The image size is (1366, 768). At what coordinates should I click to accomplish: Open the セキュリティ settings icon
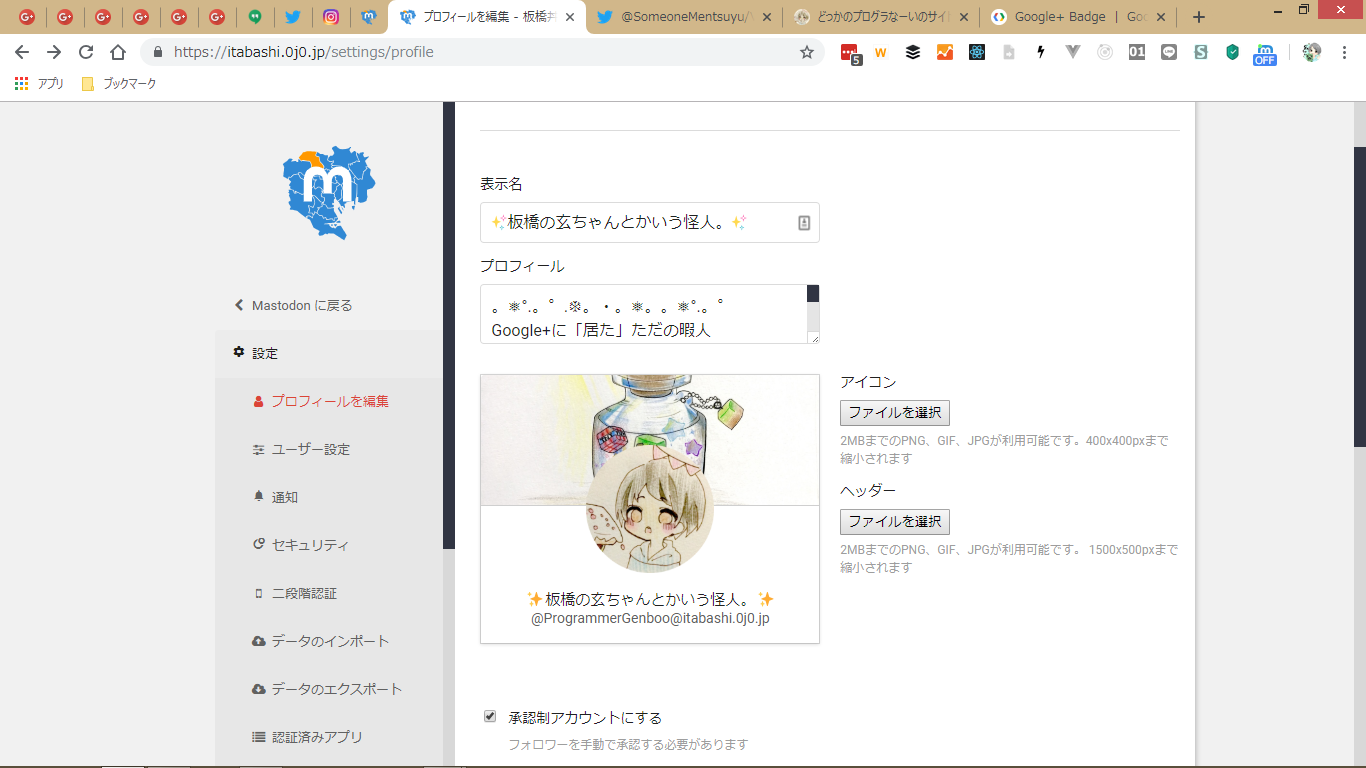(x=258, y=545)
